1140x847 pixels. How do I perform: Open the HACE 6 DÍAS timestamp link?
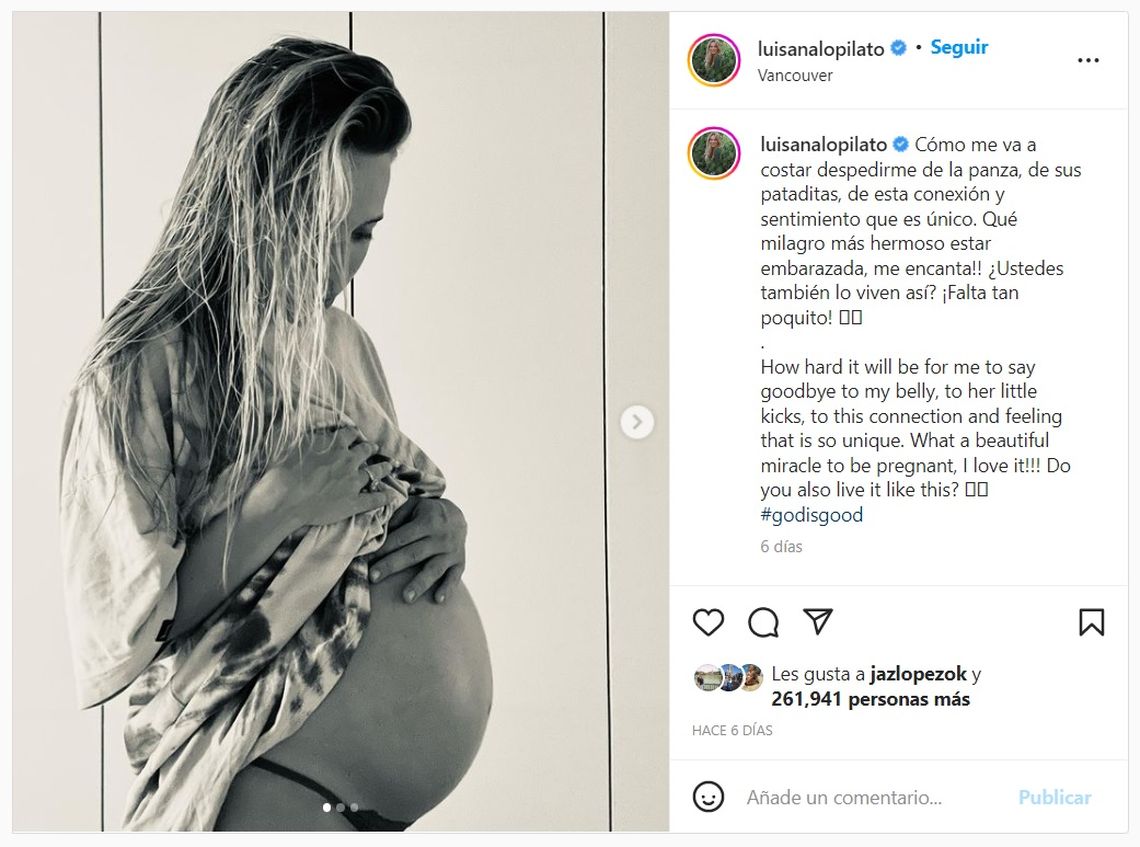[732, 731]
